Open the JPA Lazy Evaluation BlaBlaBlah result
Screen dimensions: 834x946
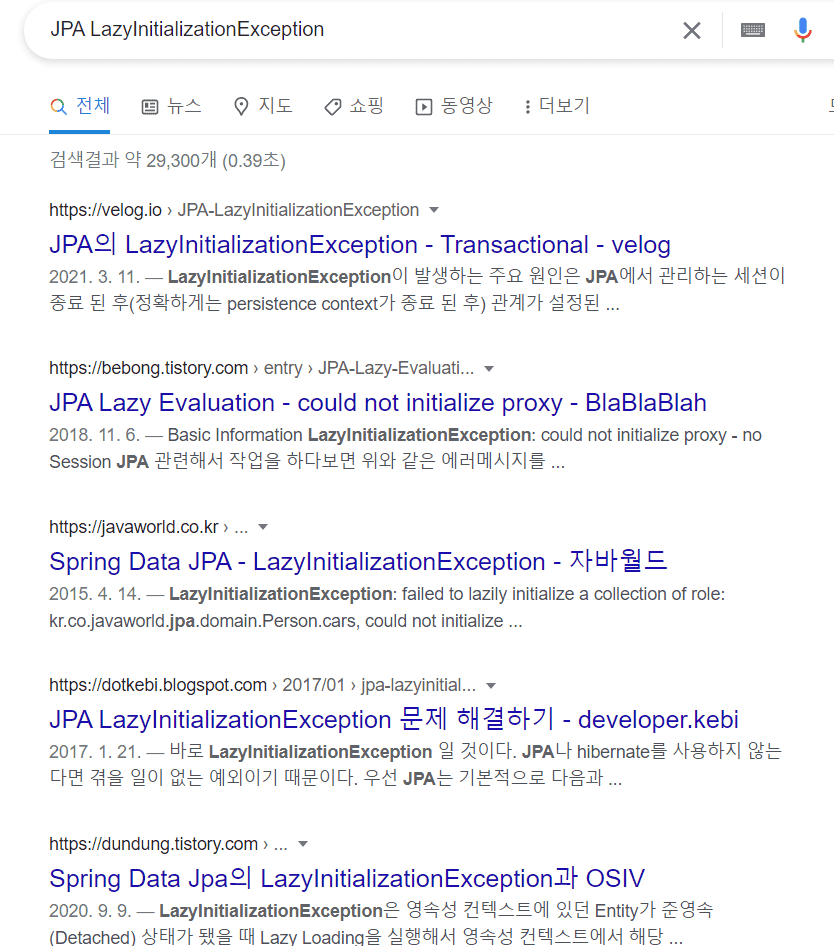click(378, 403)
